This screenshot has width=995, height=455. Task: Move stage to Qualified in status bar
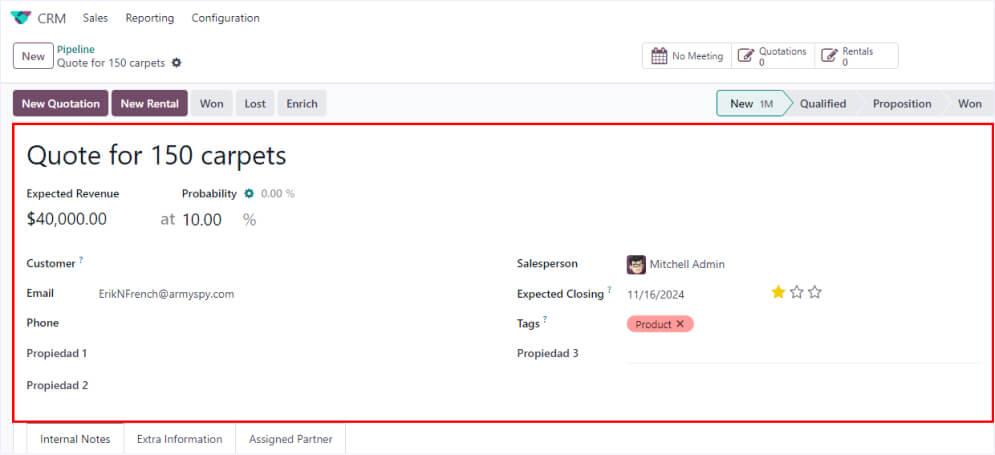click(x=822, y=104)
